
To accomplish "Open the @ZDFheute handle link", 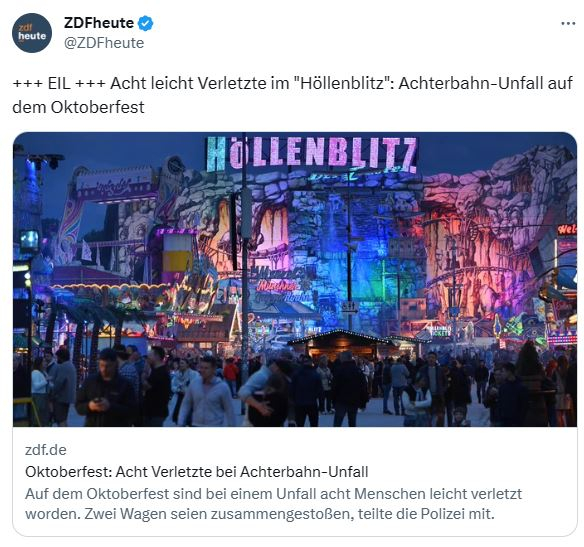I will pos(104,43).
